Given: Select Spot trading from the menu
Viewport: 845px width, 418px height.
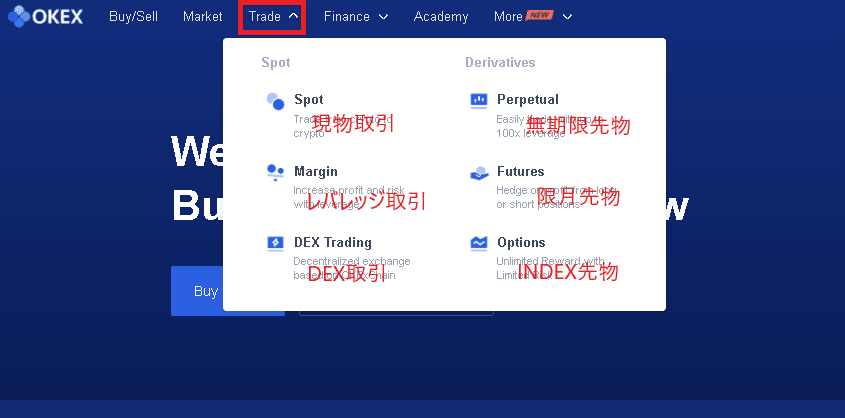Looking at the screenshot, I should pos(309,100).
